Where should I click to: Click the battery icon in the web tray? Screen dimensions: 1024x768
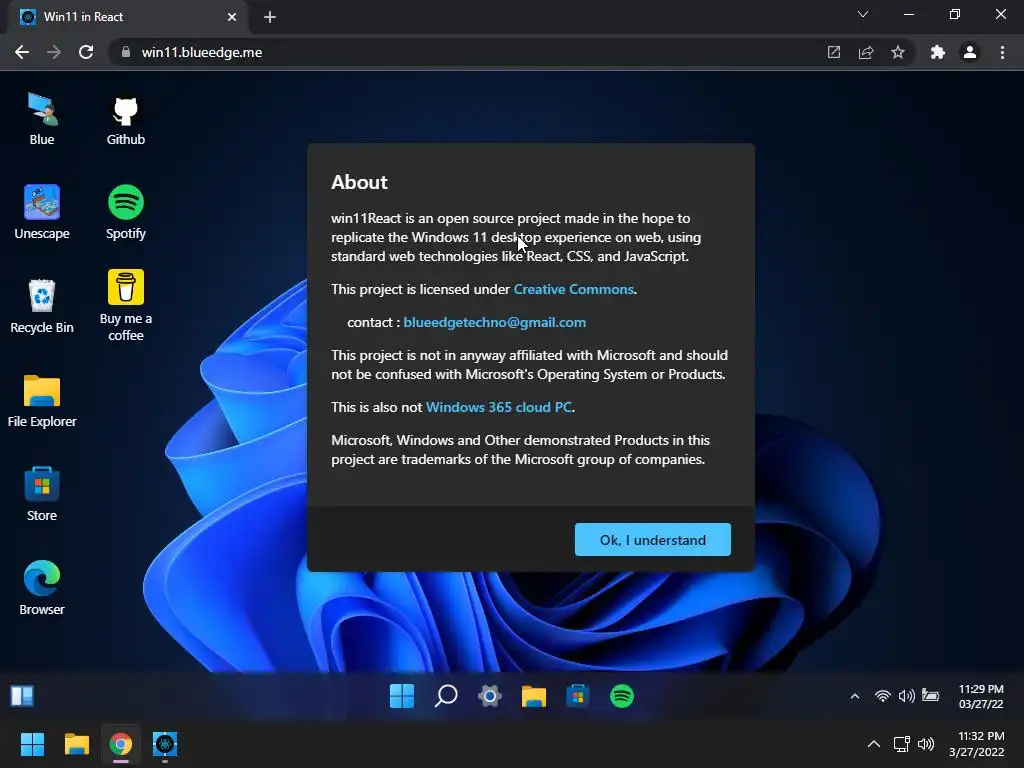click(x=931, y=696)
